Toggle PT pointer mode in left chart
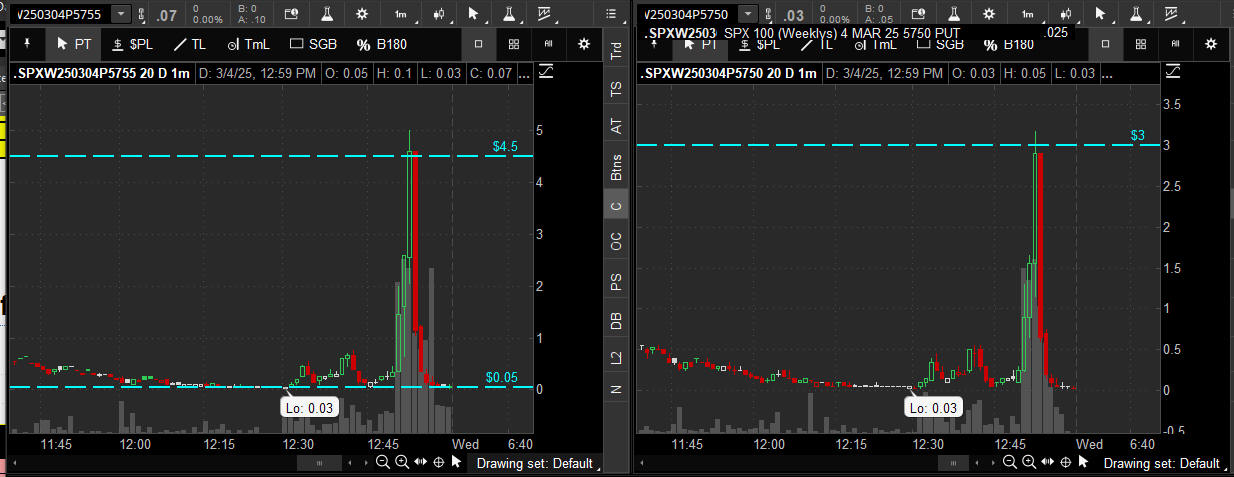This screenshot has width=1234, height=477. [x=74, y=44]
